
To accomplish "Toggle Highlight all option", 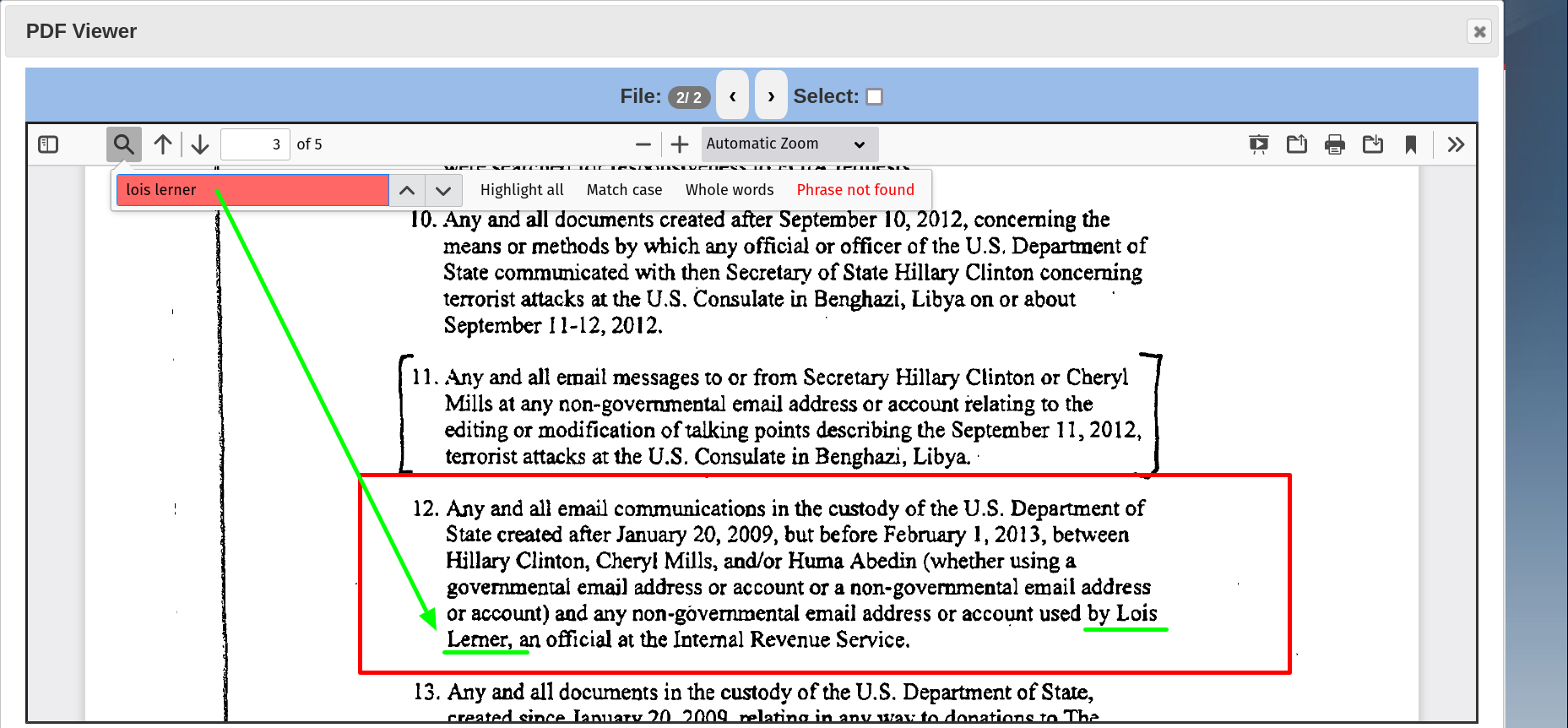I will [x=522, y=190].
